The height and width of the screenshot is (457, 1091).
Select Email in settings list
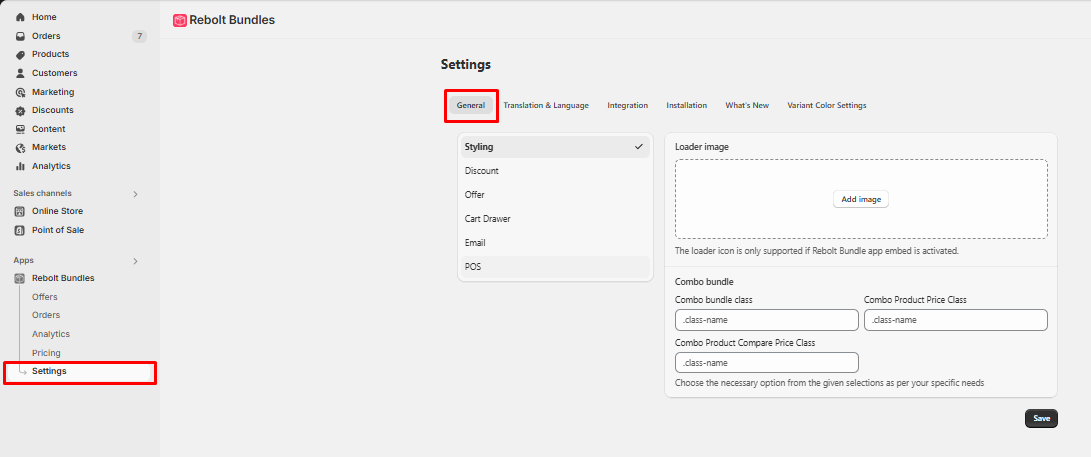click(x=555, y=243)
